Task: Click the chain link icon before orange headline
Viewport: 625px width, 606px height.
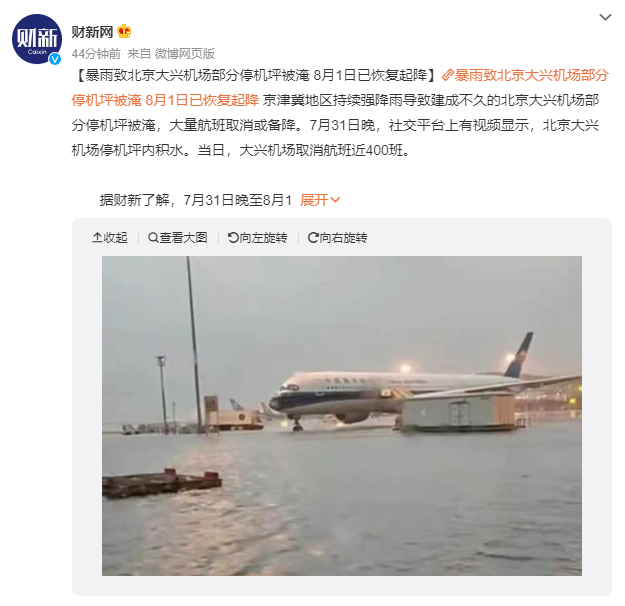Action: coord(448,75)
